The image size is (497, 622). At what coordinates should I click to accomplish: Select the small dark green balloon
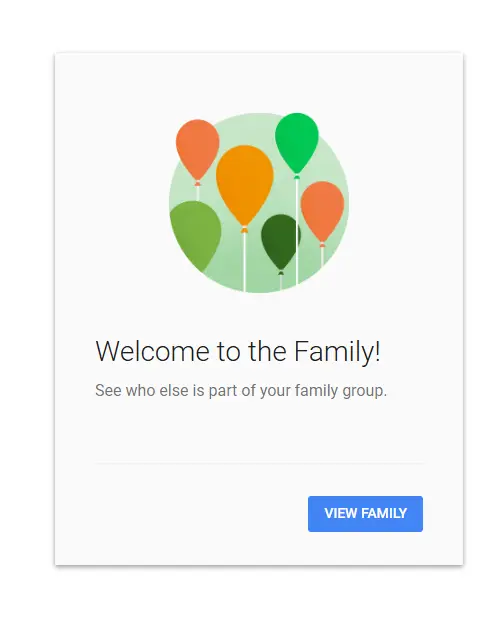pos(280,242)
